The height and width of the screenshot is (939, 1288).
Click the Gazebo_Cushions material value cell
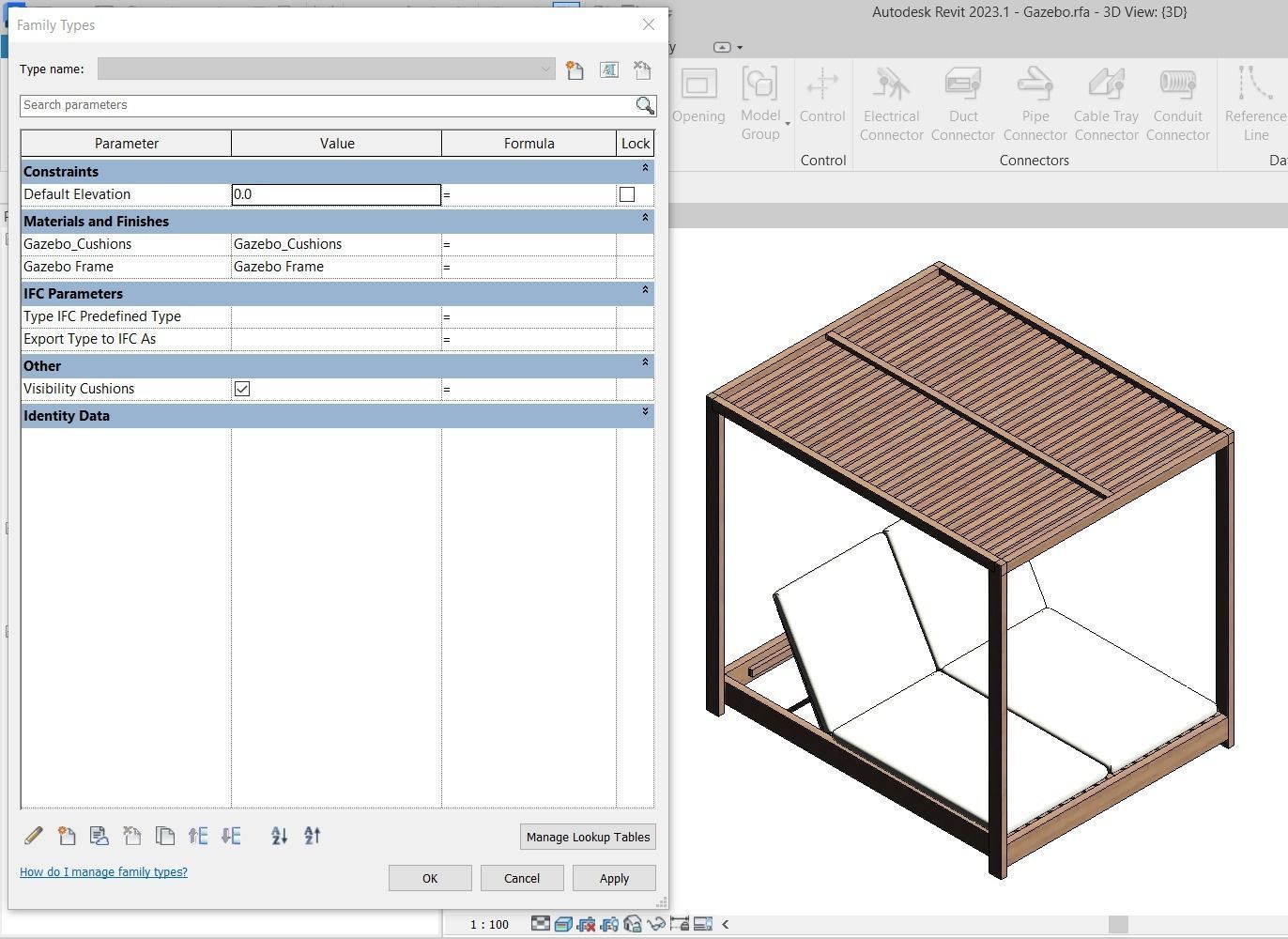pos(336,244)
